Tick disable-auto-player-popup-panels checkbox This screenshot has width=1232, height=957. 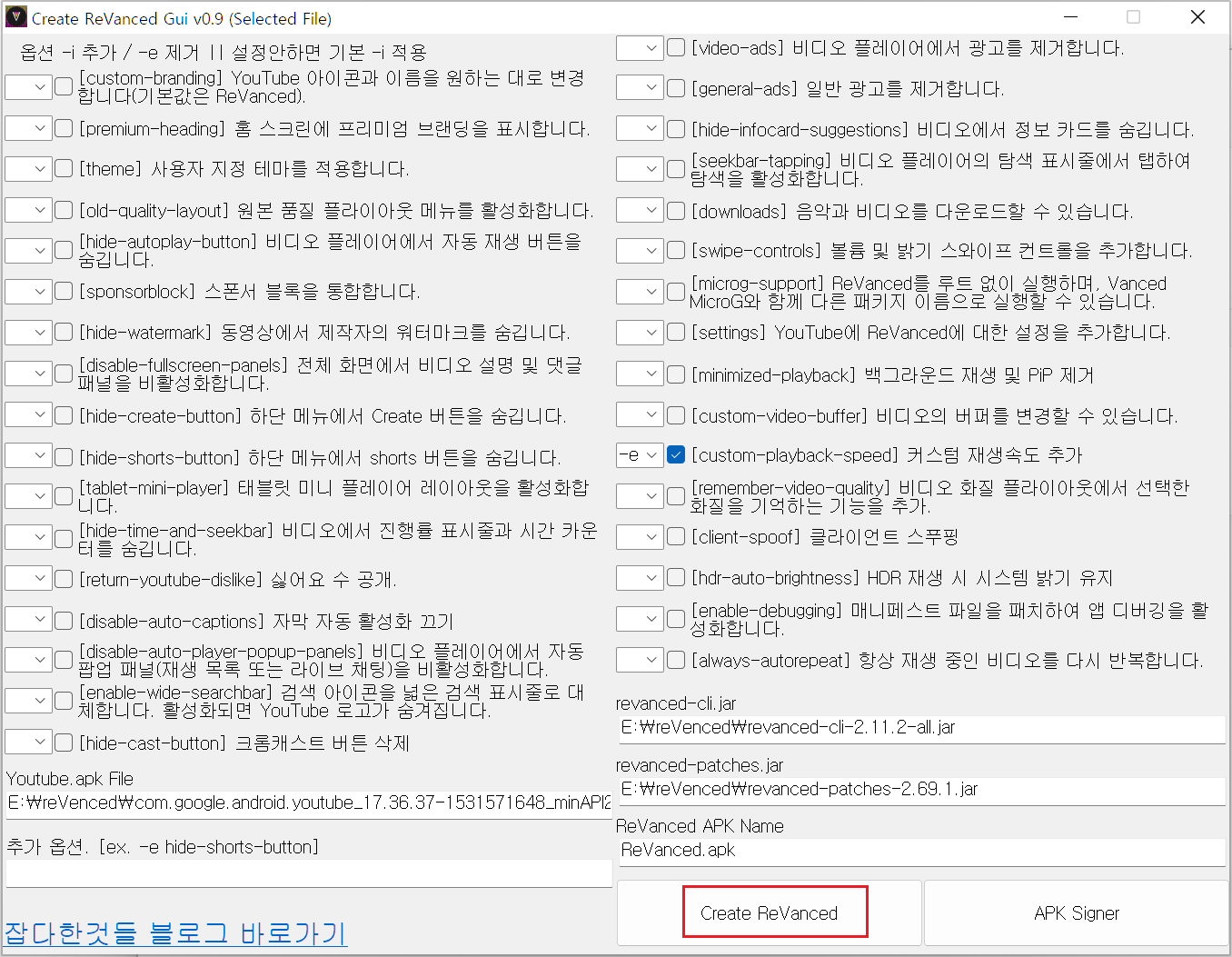tap(64, 660)
